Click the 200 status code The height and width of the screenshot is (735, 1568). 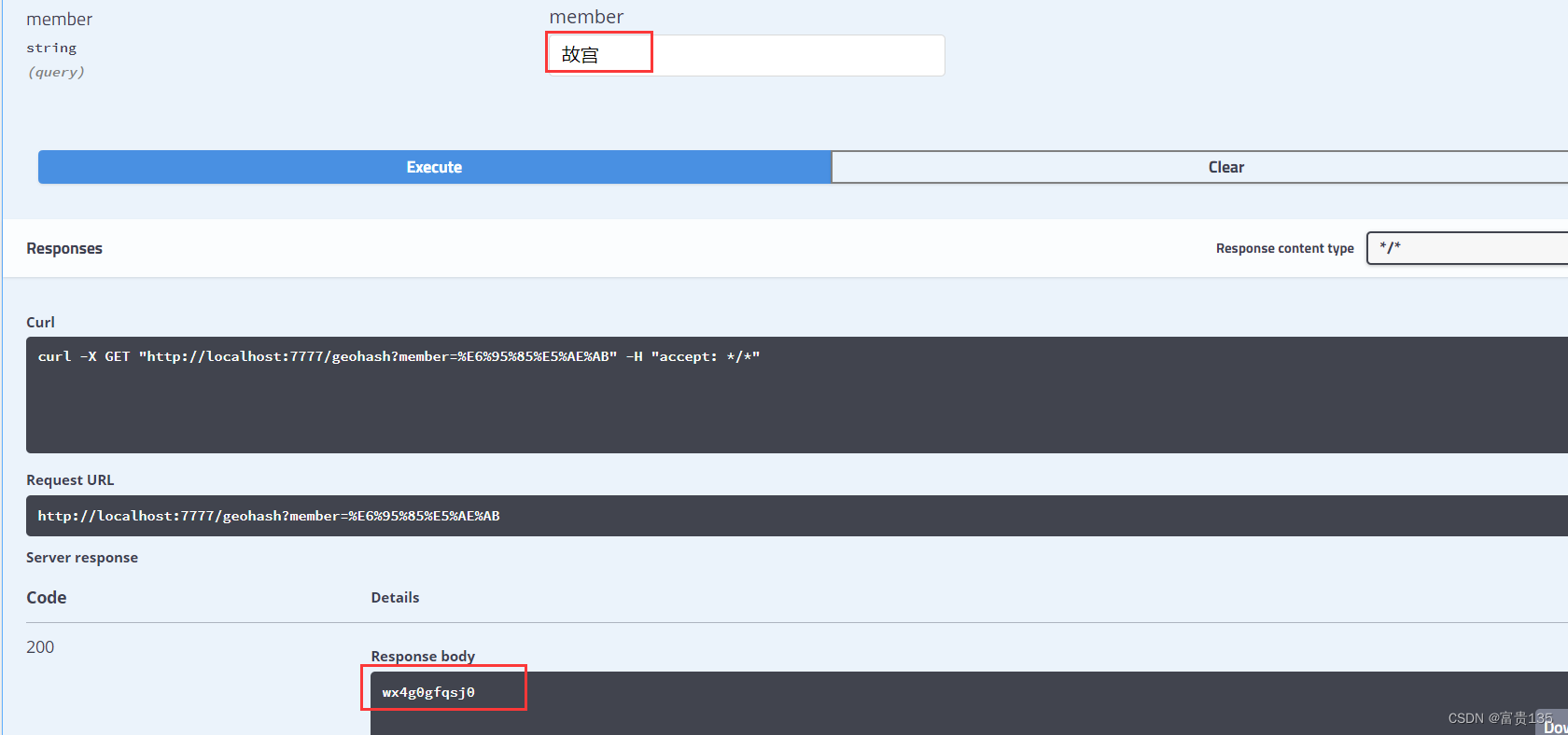pyautogui.click(x=40, y=647)
